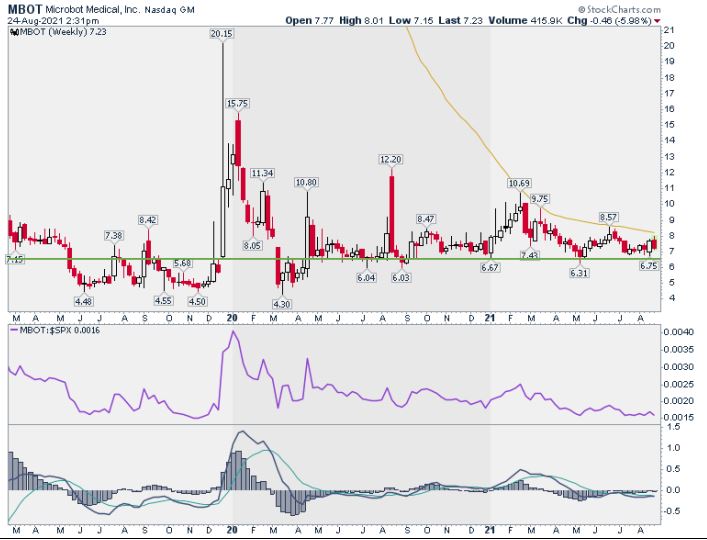Click the 8.05 price label
The width and height of the screenshot is (707, 540).
(252, 246)
